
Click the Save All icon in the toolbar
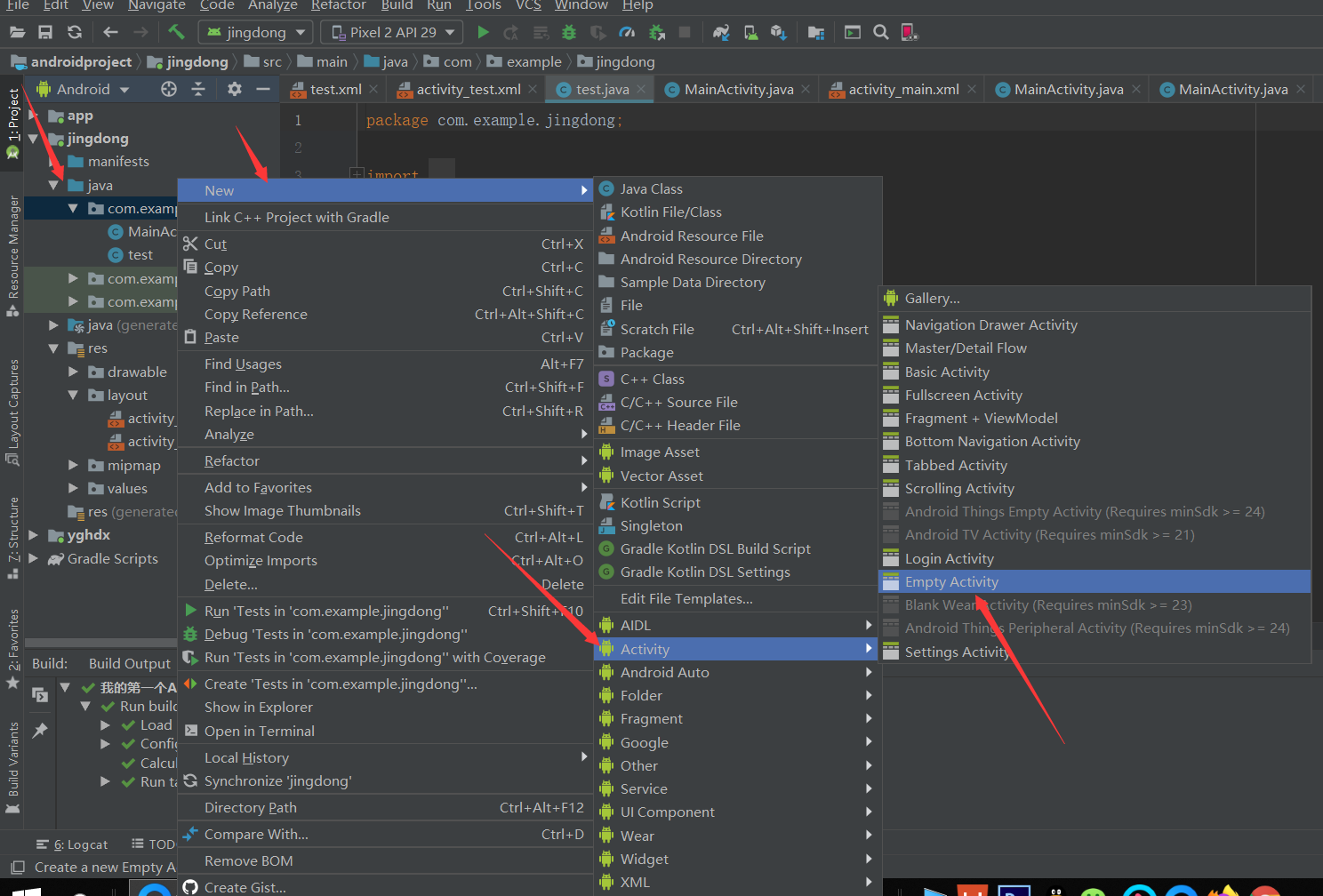(44, 32)
